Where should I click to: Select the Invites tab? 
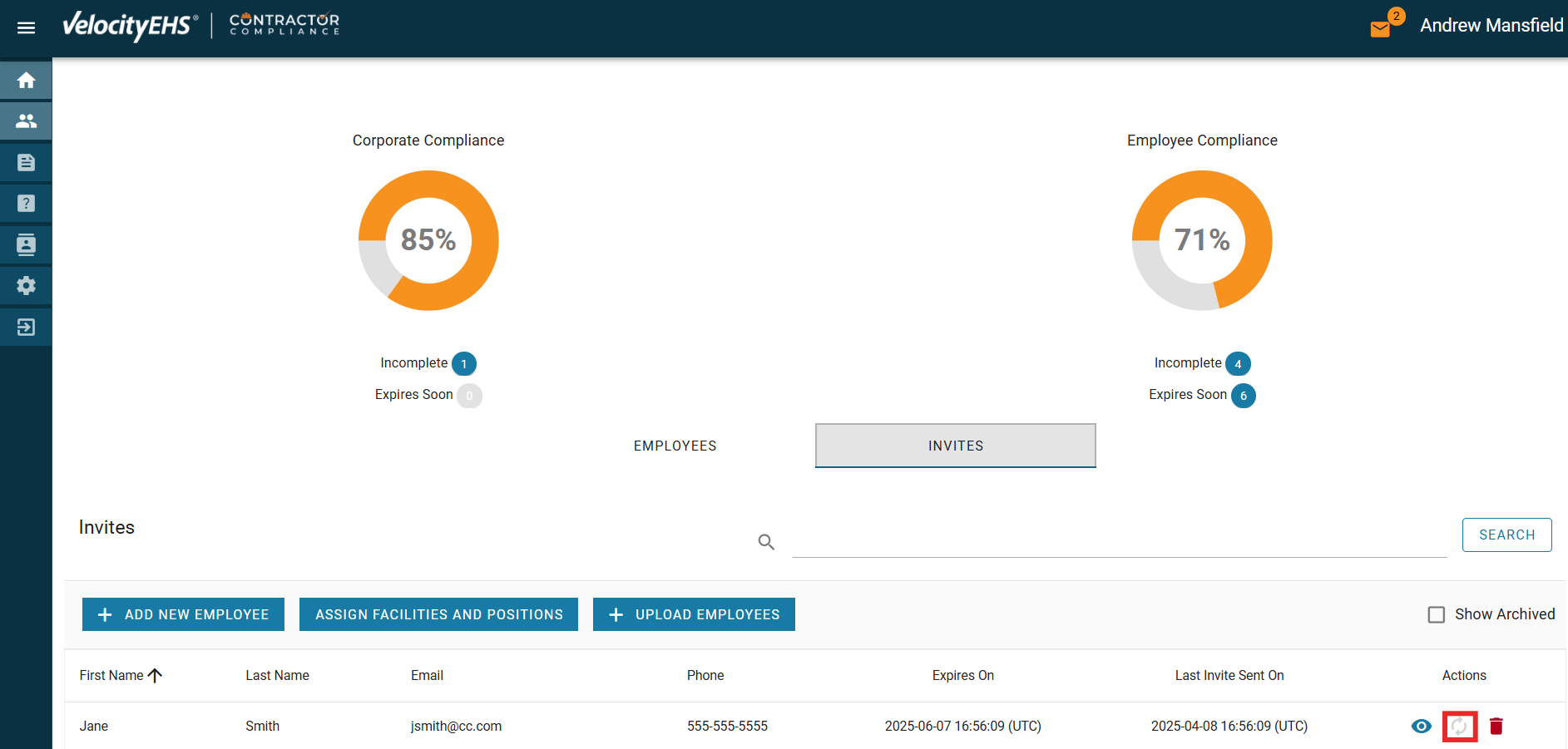pyautogui.click(x=955, y=446)
